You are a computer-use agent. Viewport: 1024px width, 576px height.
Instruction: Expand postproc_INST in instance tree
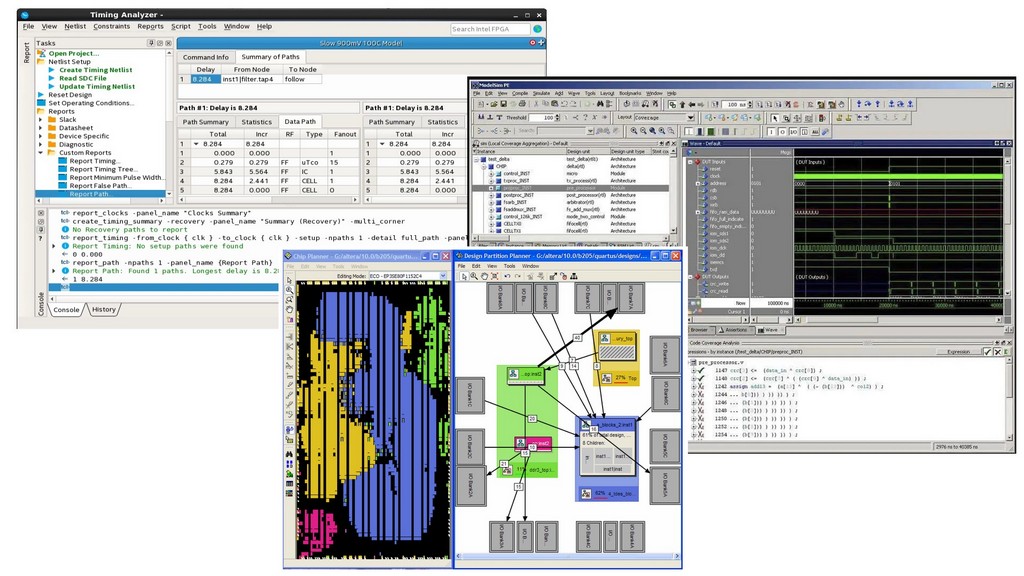pos(491,195)
